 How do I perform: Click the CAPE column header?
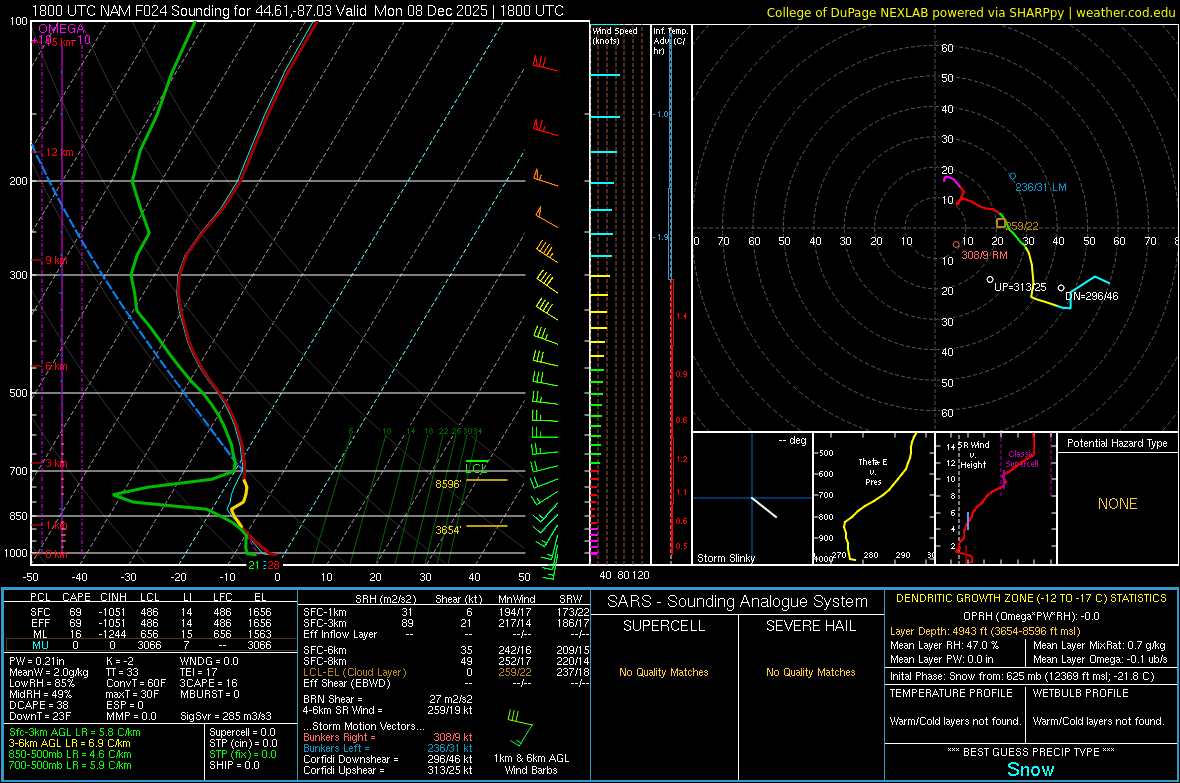coord(76,597)
